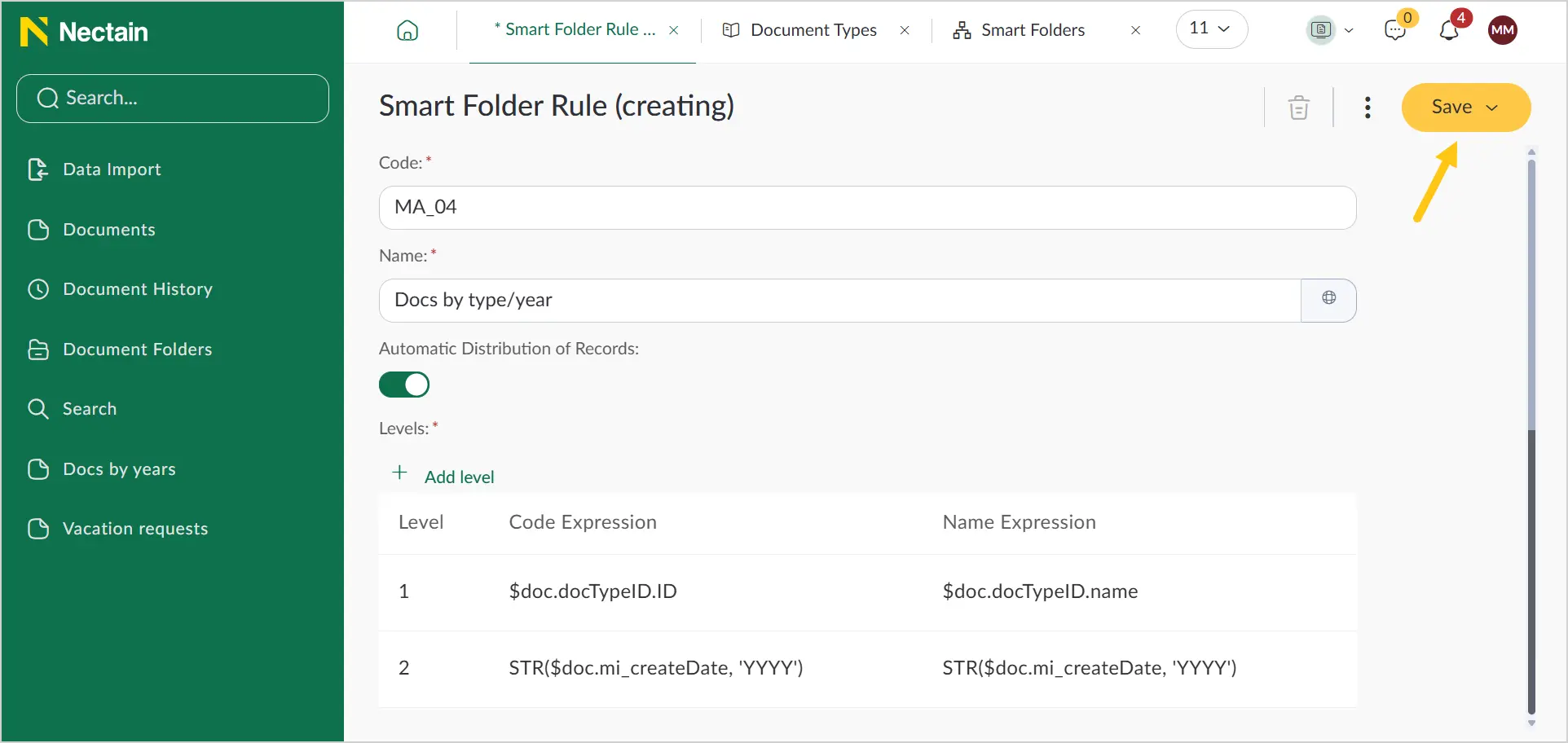Open the notifications bell
The height and width of the screenshot is (743, 1568).
[1449, 31]
